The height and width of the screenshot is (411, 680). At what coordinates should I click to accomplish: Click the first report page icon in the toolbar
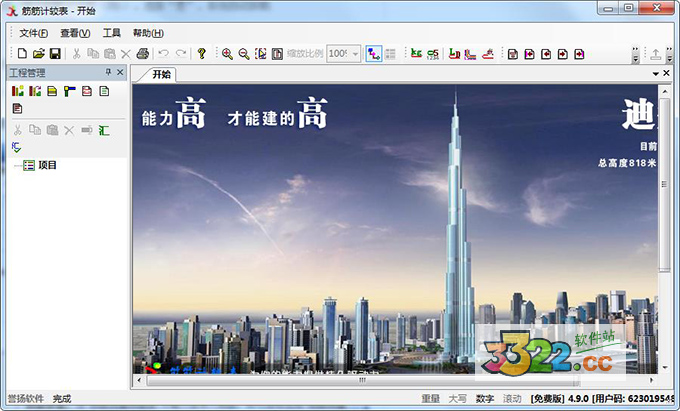(513, 54)
